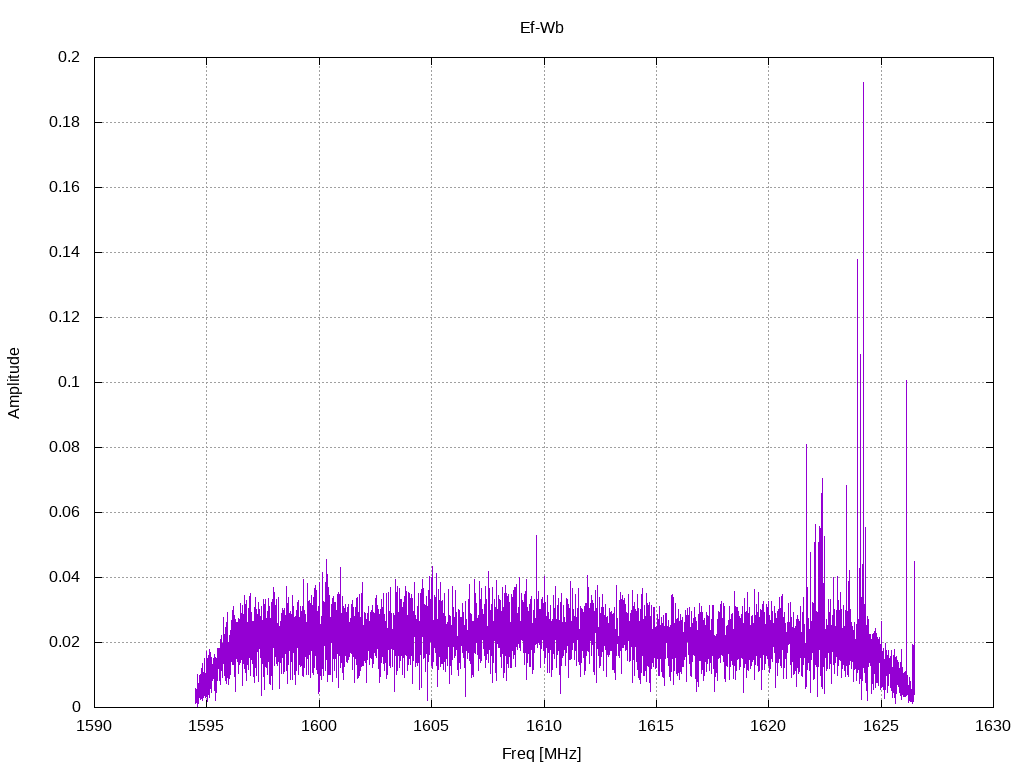Click the x-axis tick label 1615
The width and height of the screenshot is (1024, 768).
click(656, 726)
